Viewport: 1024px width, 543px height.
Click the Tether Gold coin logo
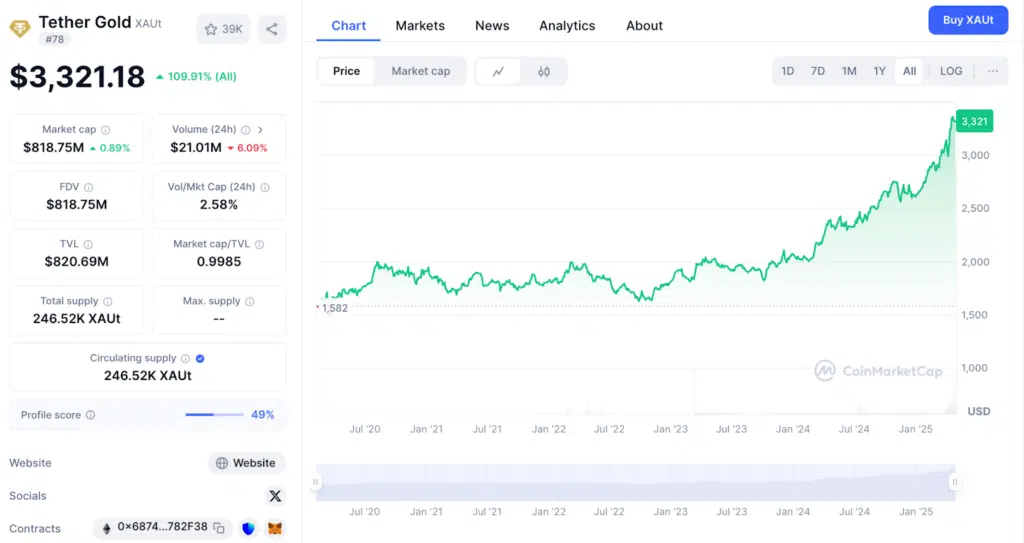click(20, 29)
